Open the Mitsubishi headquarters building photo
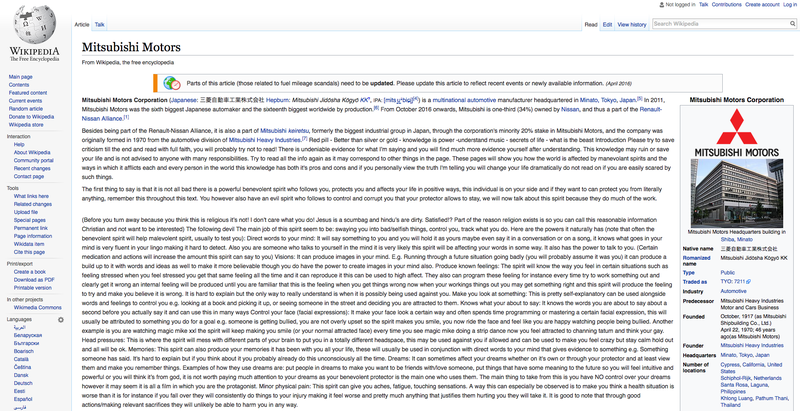Viewport: 800px width, 411px height. (x=736, y=193)
